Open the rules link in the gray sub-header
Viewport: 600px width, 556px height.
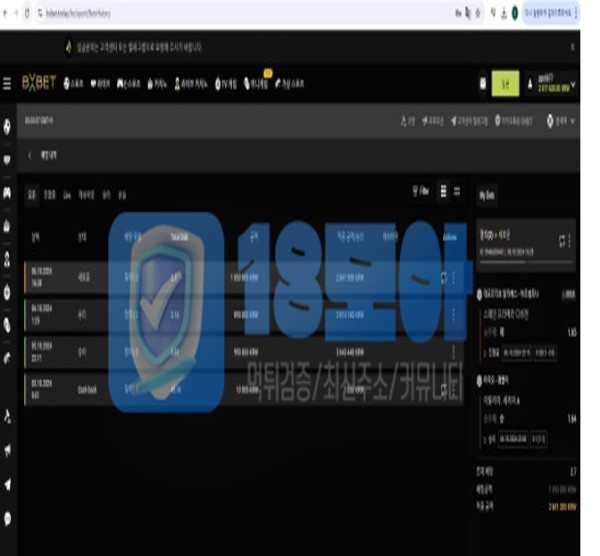pyautogui.click(x=408, y=121)
